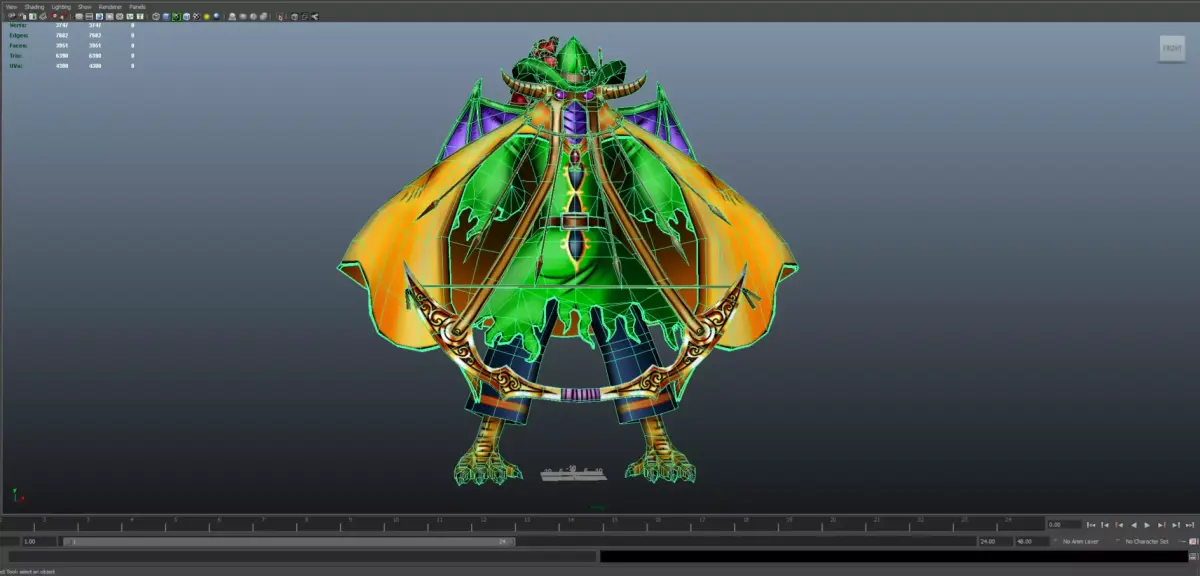
Task: Click the white cube default material icon
Action: pyautogui.click(x=186, y=16)
